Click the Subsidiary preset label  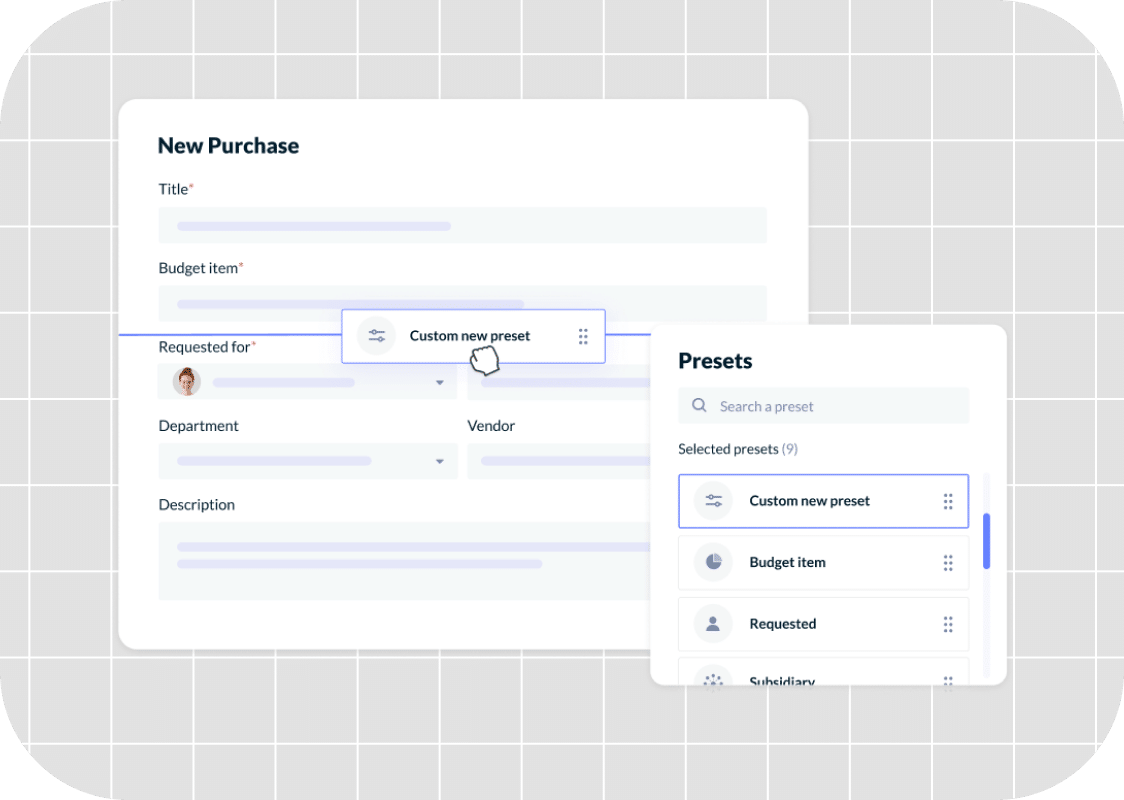point(782,680)
